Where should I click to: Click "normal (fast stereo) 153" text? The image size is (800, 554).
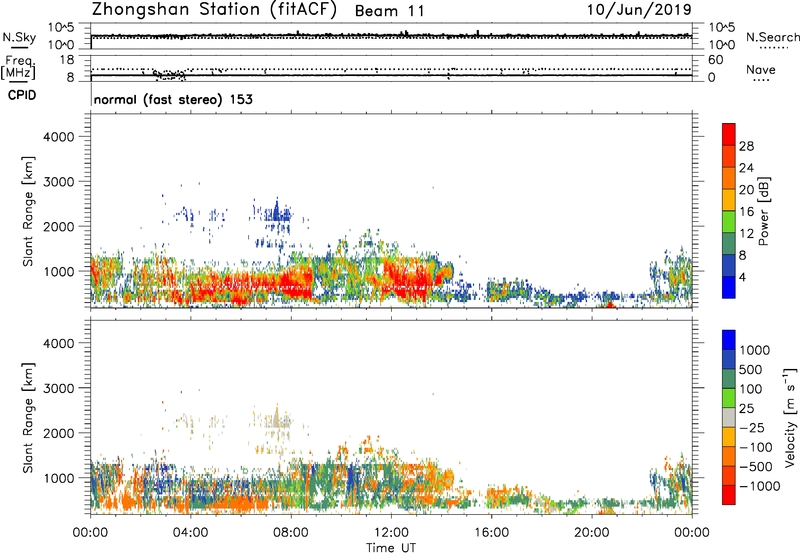point(173,99)
